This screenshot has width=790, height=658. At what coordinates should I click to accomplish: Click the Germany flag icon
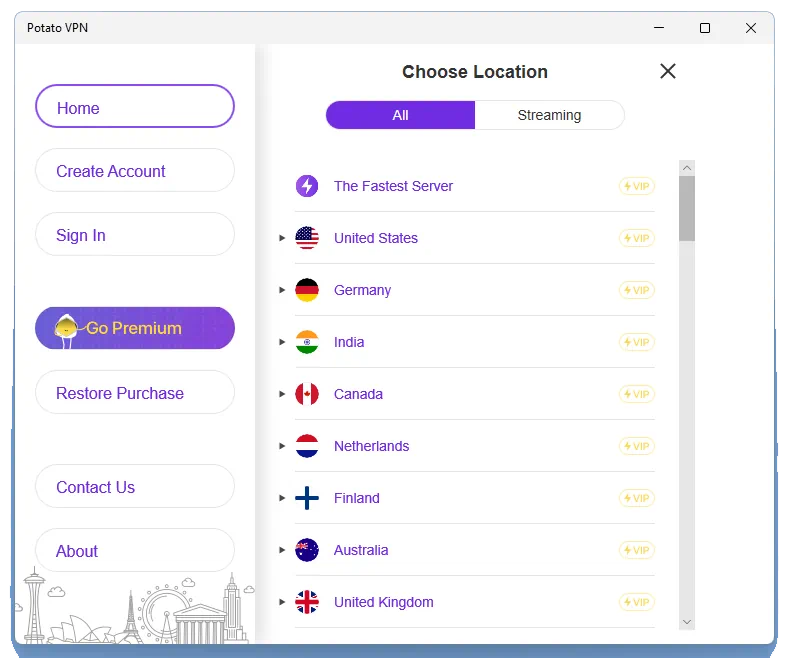(x=307, y=290)
